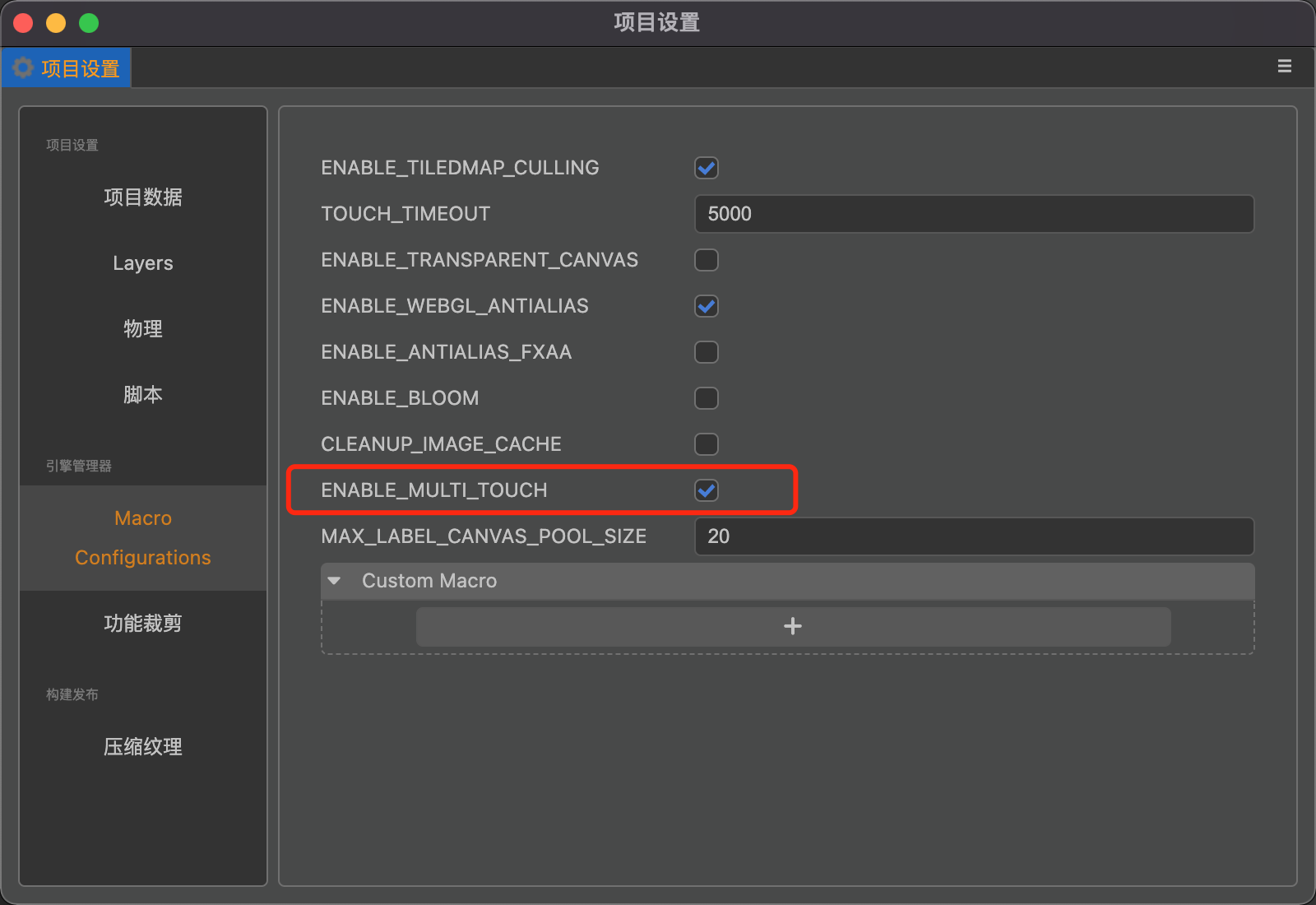
Task: Click the ENABLE_ANTIALIAS_FXAA label
Action: pyautogui.click(x=446, y=352)
